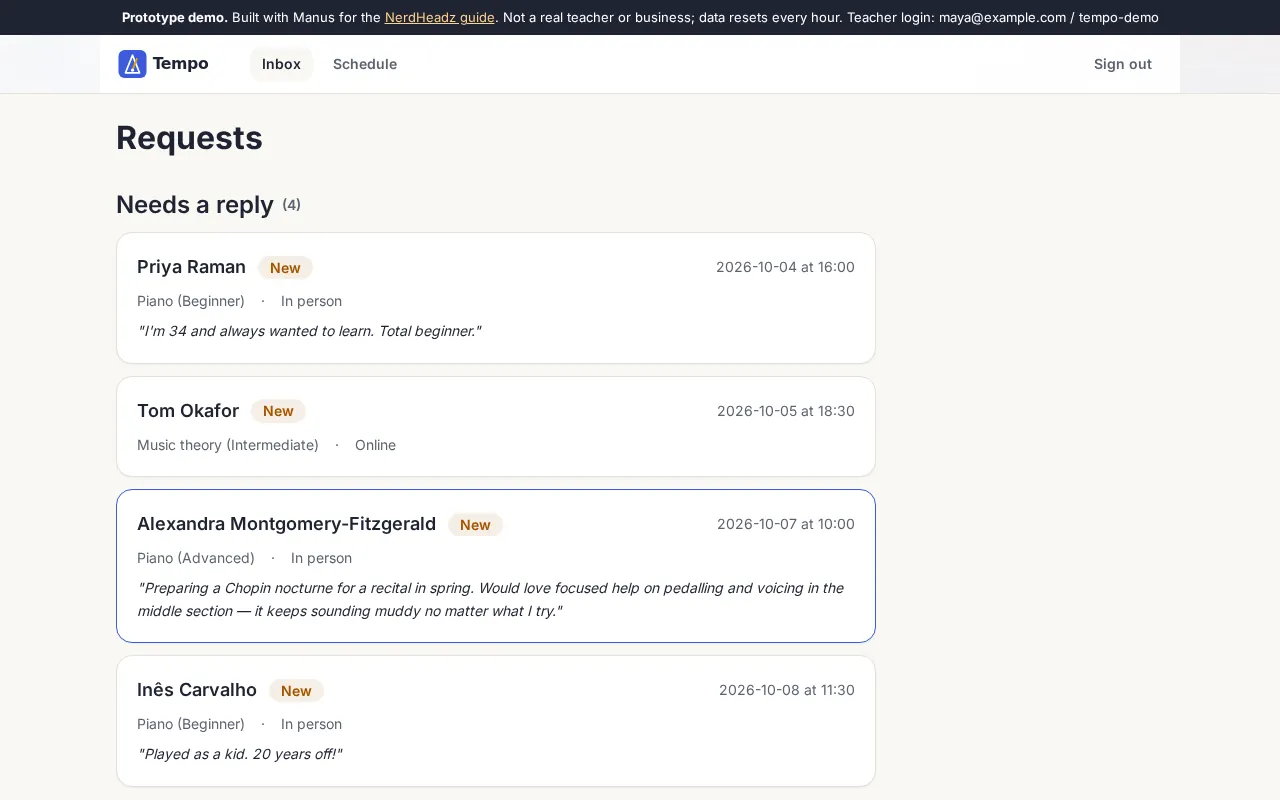Click the Chopin nocturne message text
1280x800 pixels.
pyautogui.click(x=490, y=599)
